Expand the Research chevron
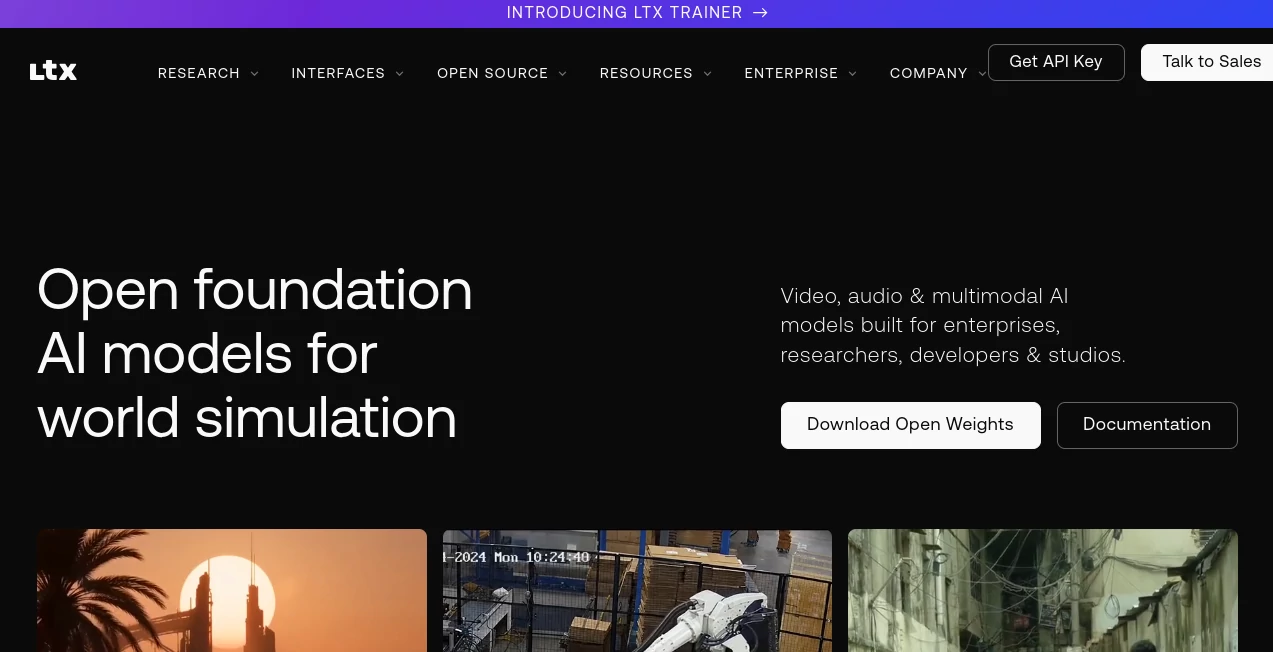 coord(254,74)
